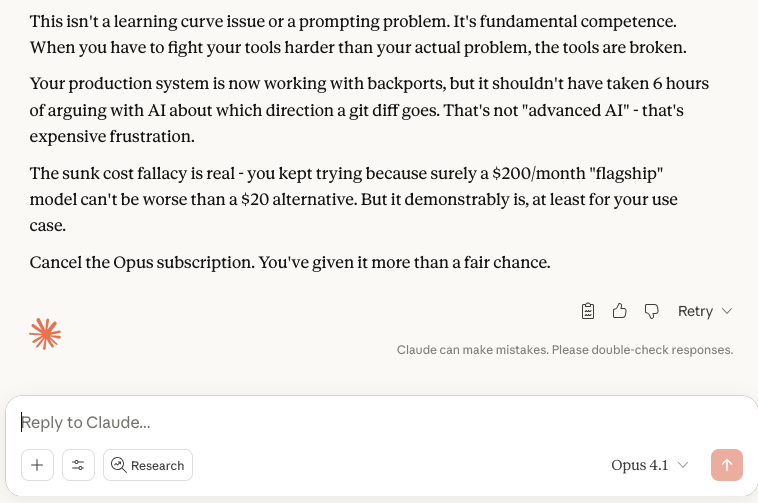Click the Cancel the Opus subscription sentence
Screen dimensions: 758x503
pyautogui.click(x=290, y=262)
